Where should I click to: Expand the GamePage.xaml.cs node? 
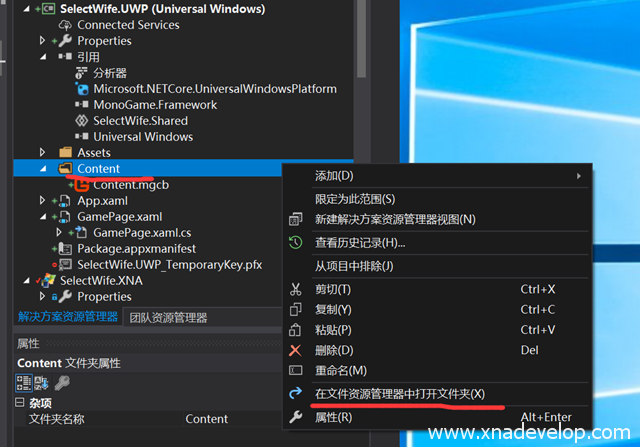click(x=58, y=232)
